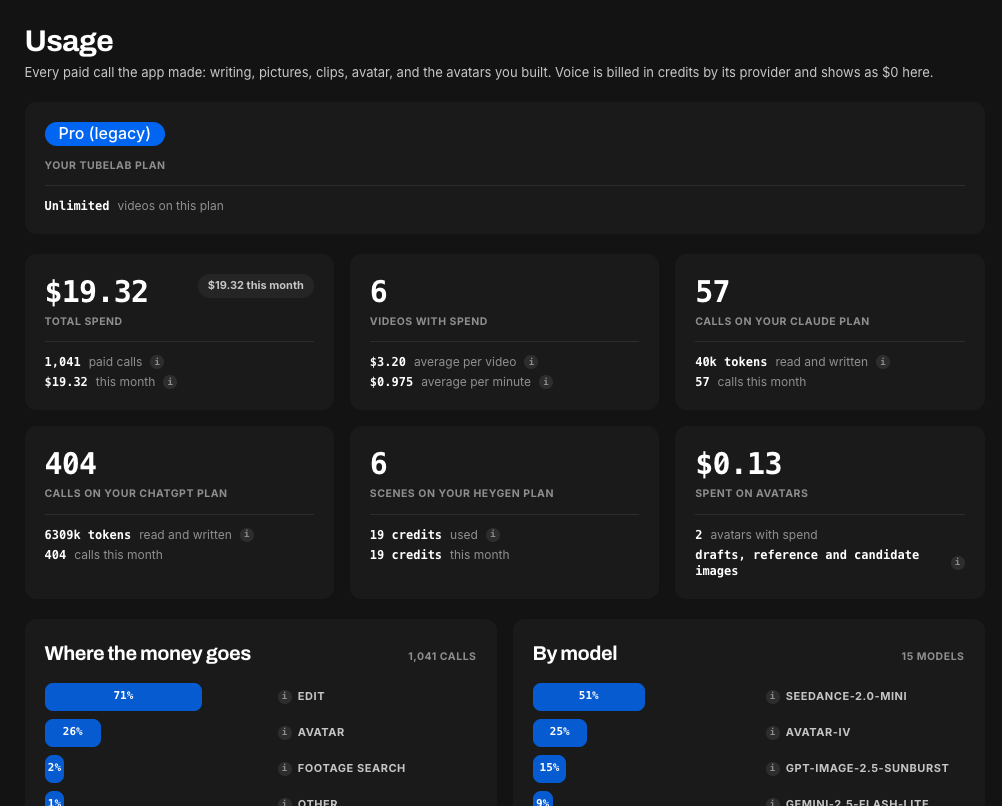Open info icon beside AVATAR category
This screenshot has height=806, width=1002.
pyautogui.click(x=285, y=732)
